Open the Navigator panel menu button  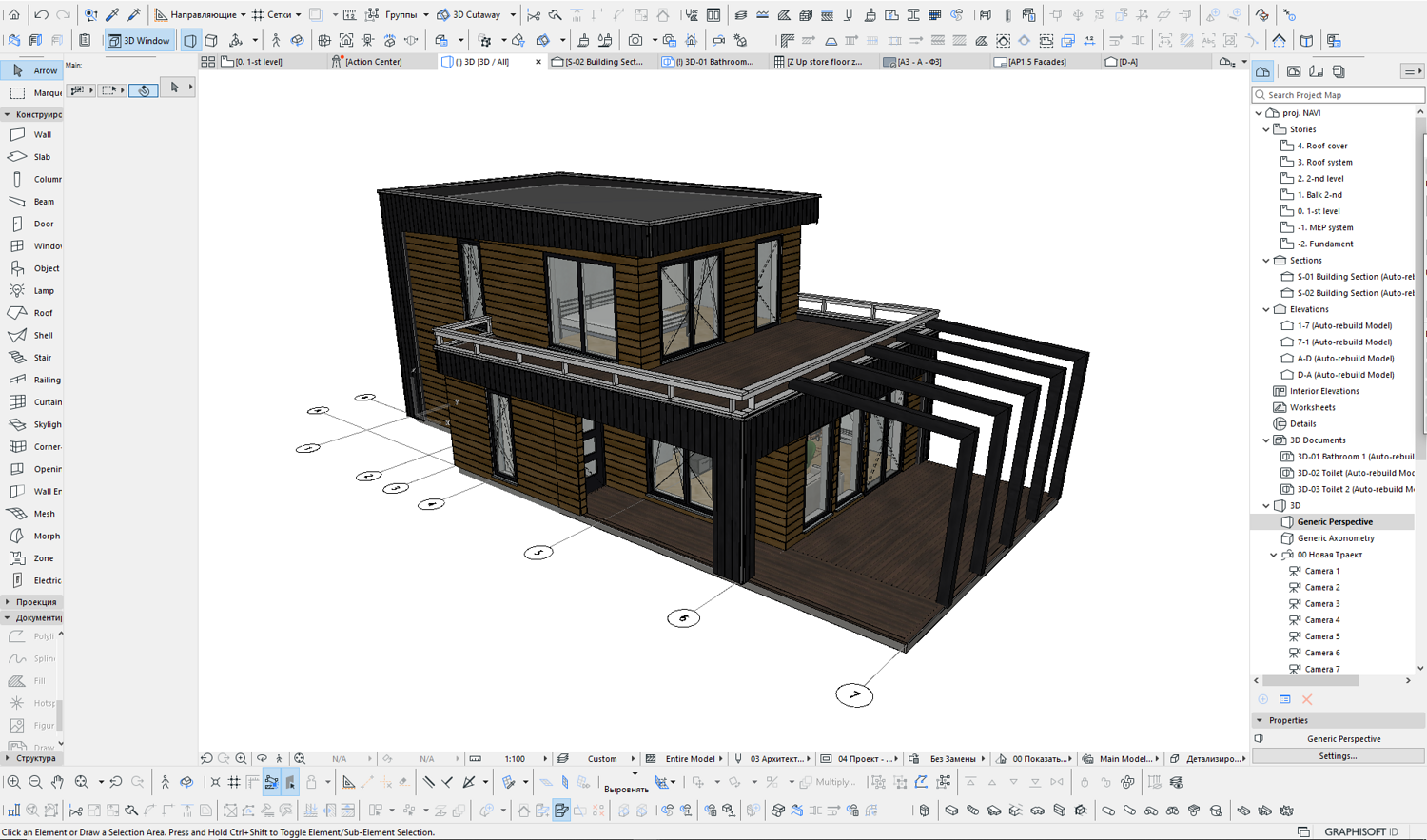coord(1413,71)
